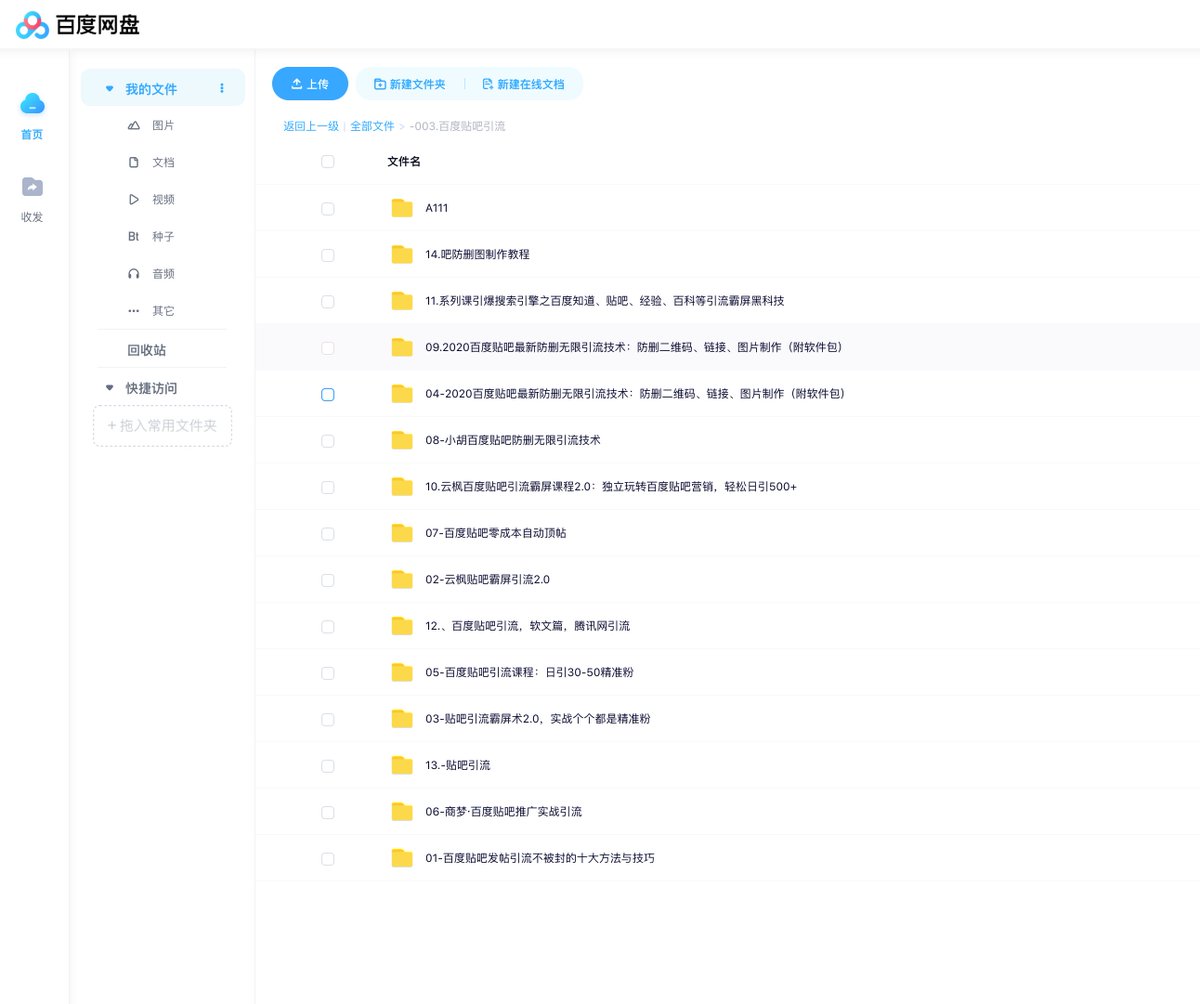Collapse the 快捷访问 section arrow
The width and height of the screenshot is (1200, 1004).
click(110, 388)
